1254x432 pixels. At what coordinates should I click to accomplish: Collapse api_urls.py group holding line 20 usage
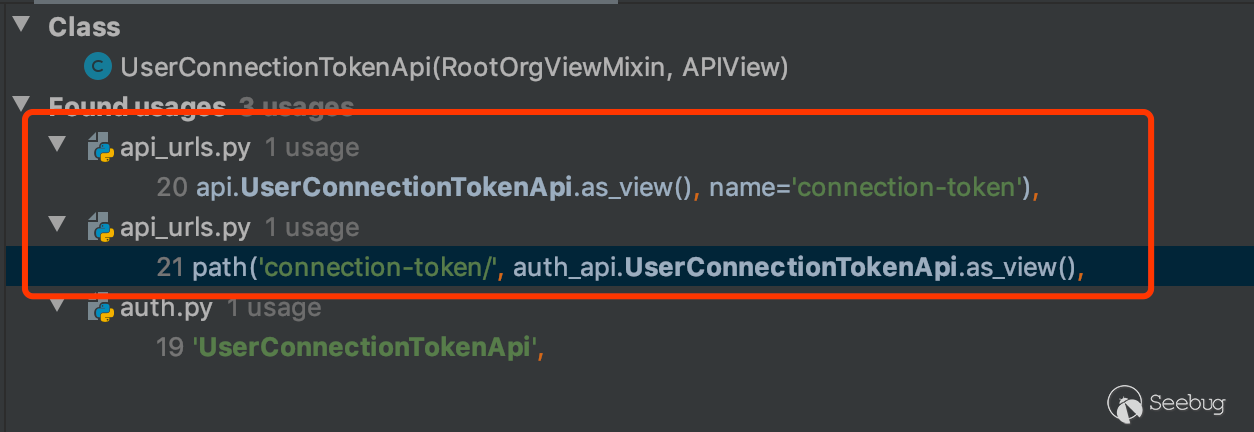[58, 146]
